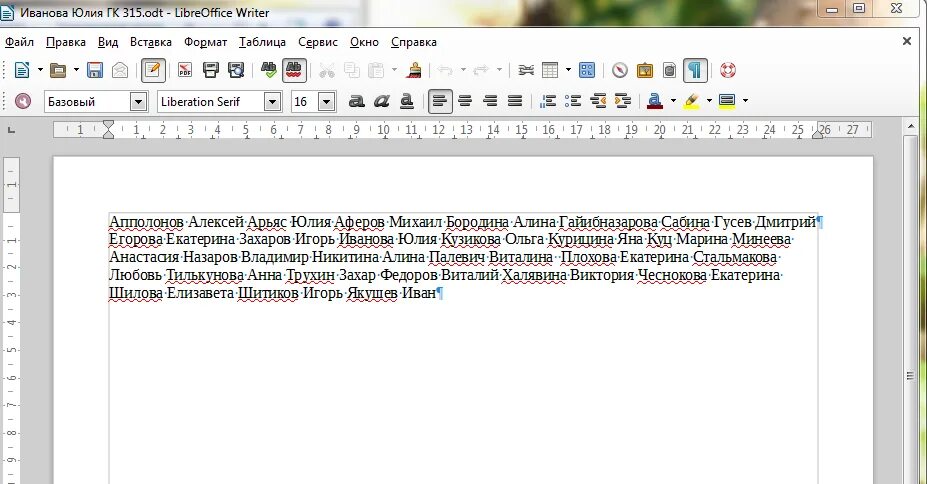Toggle Italic formatting
The width and height of the screenshot is (927, 484).
[x=381, y=101]
